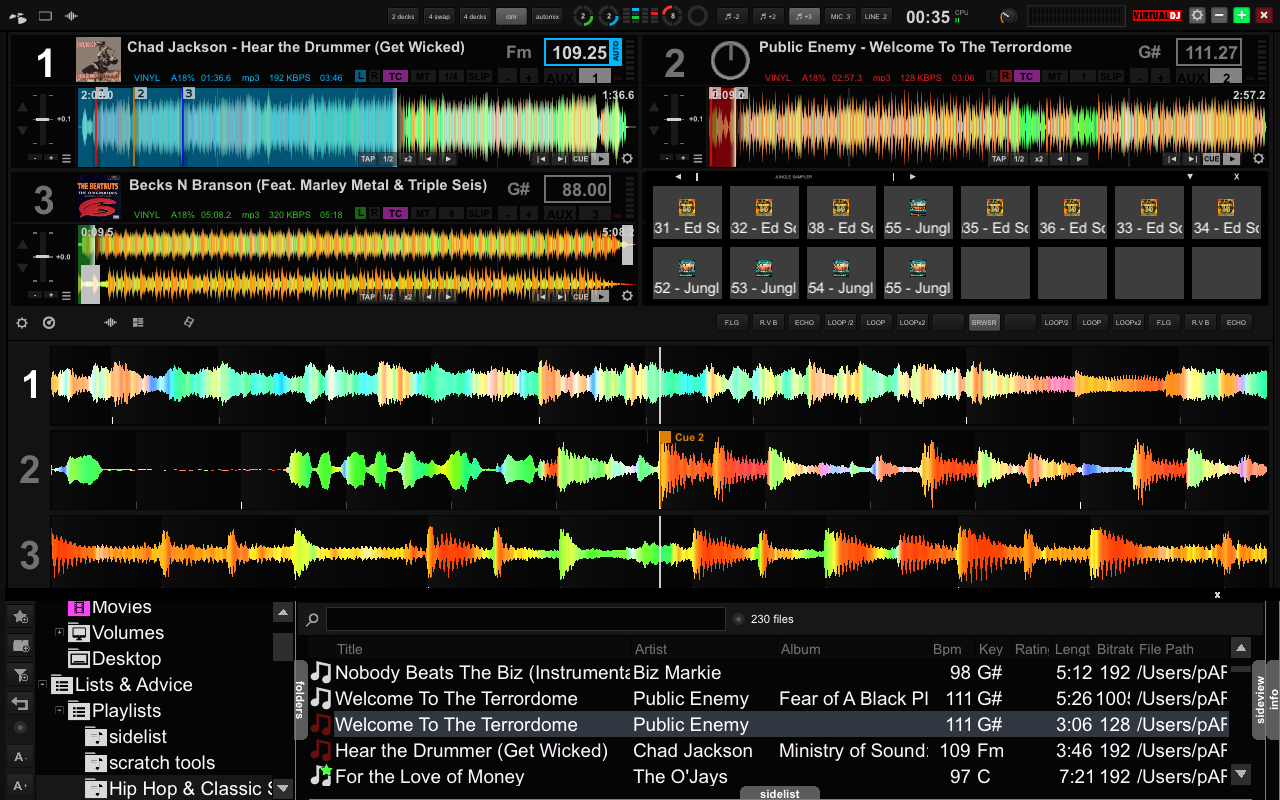The width and height of the screenshot is (1280, 800).
Task: Double the loop with deck 3's x2 button
Action: (408, 296)
